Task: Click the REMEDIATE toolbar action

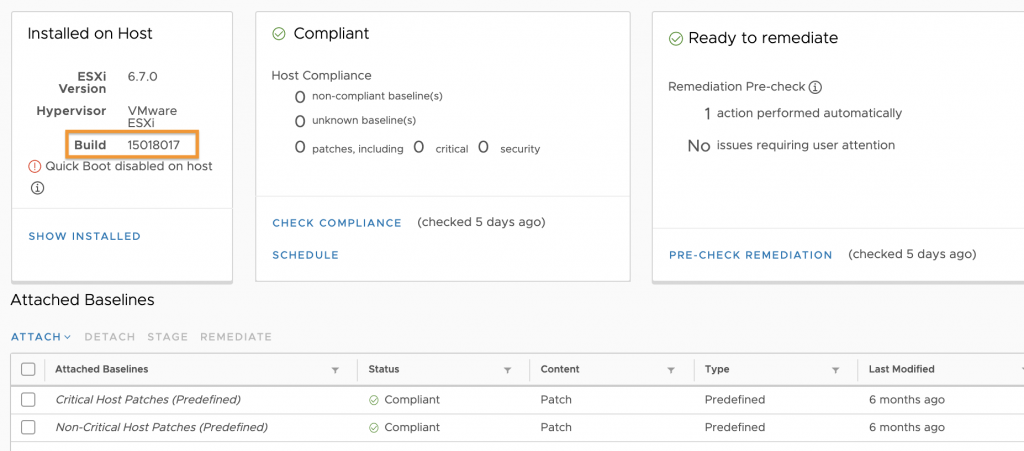Action: coord(236,337)
